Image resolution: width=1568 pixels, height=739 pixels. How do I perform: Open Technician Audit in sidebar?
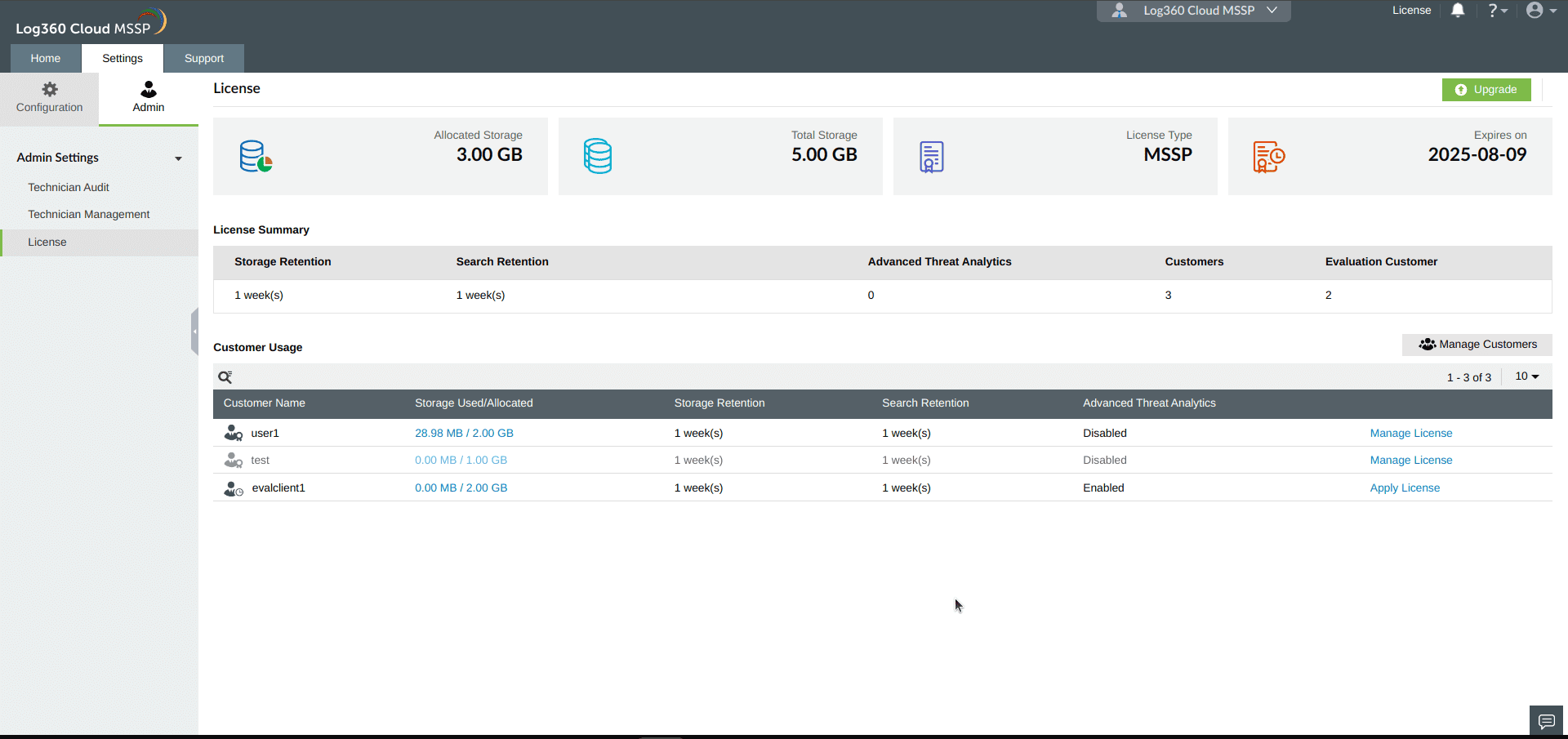(x=69, y=187)
